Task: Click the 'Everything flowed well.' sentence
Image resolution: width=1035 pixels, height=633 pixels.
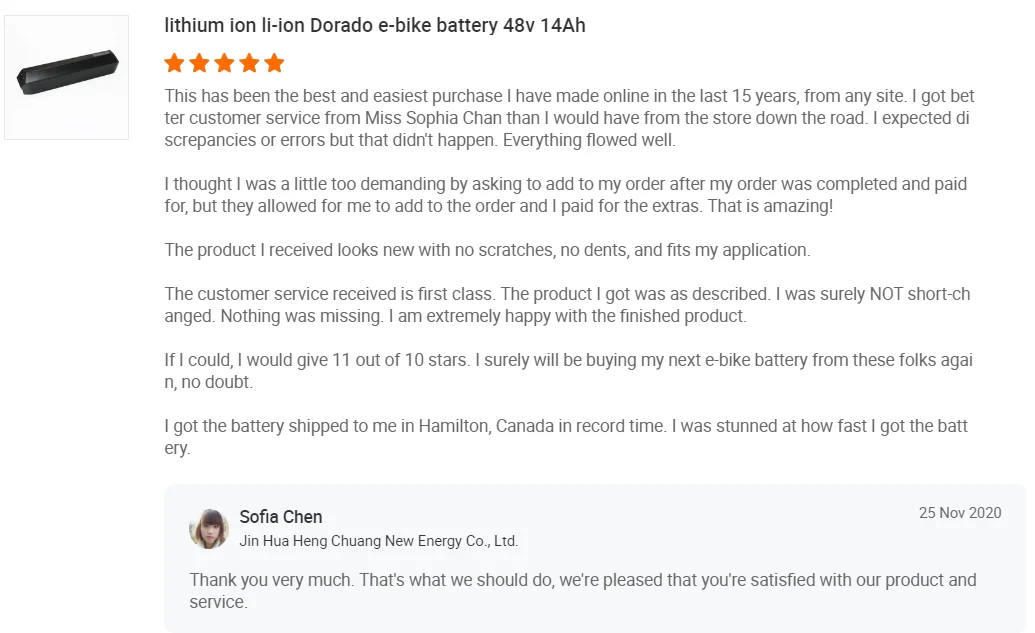Action: coord(589,140)
